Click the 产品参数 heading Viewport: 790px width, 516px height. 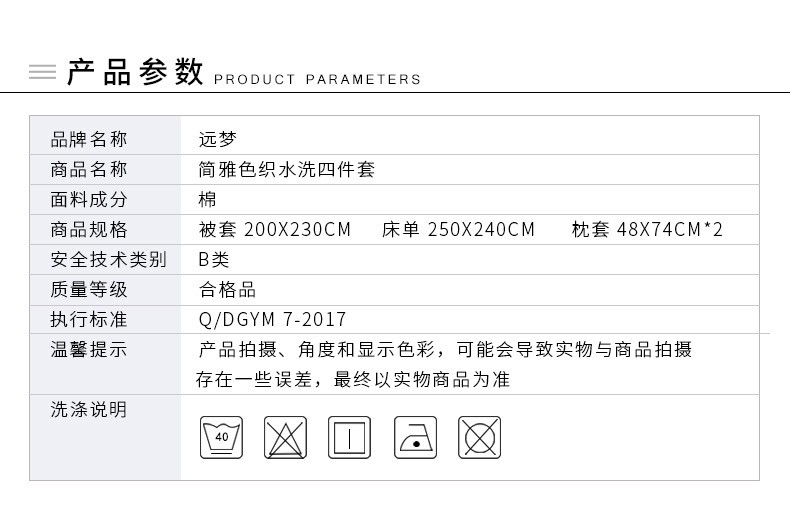point(135,72)
